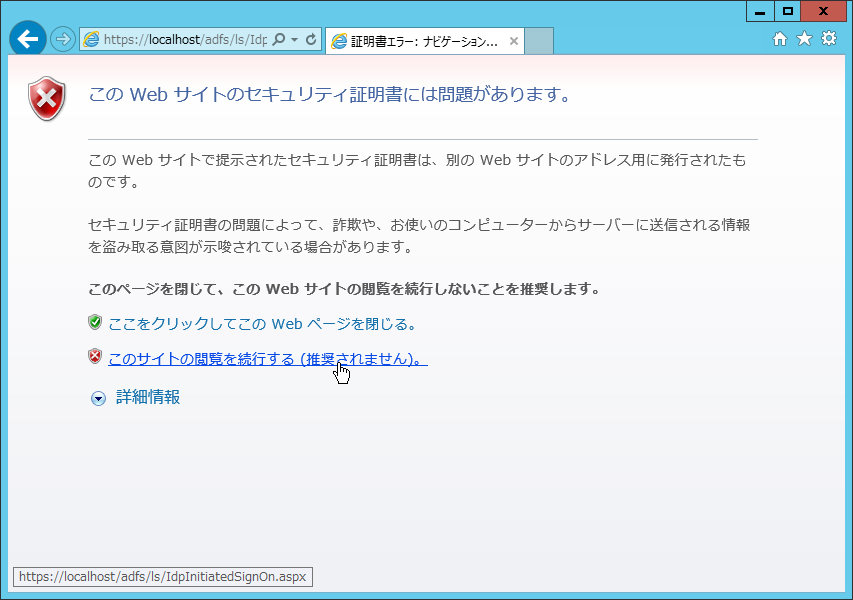Click the paragraph starting セキュリティ証明書の問題によって
The width and height of the screenshot is (853, 600).
tap(419, 236)
